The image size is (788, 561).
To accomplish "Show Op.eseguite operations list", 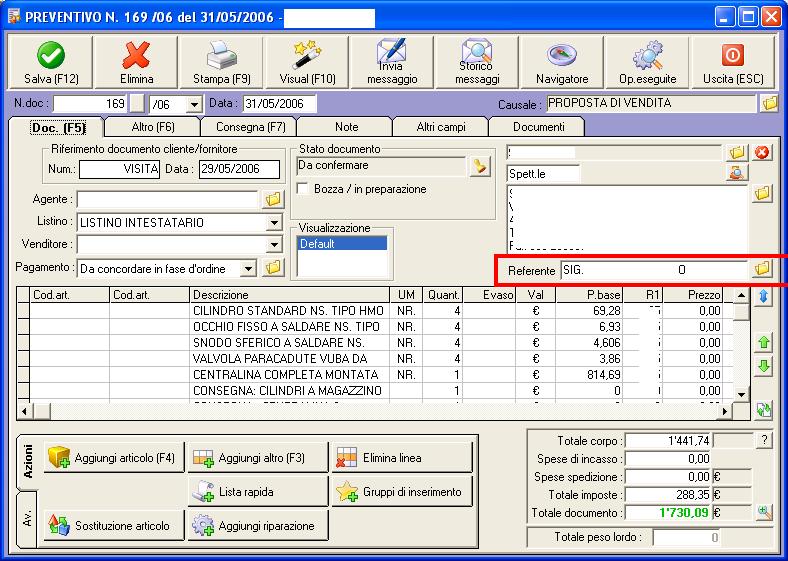I will point(647,63).
